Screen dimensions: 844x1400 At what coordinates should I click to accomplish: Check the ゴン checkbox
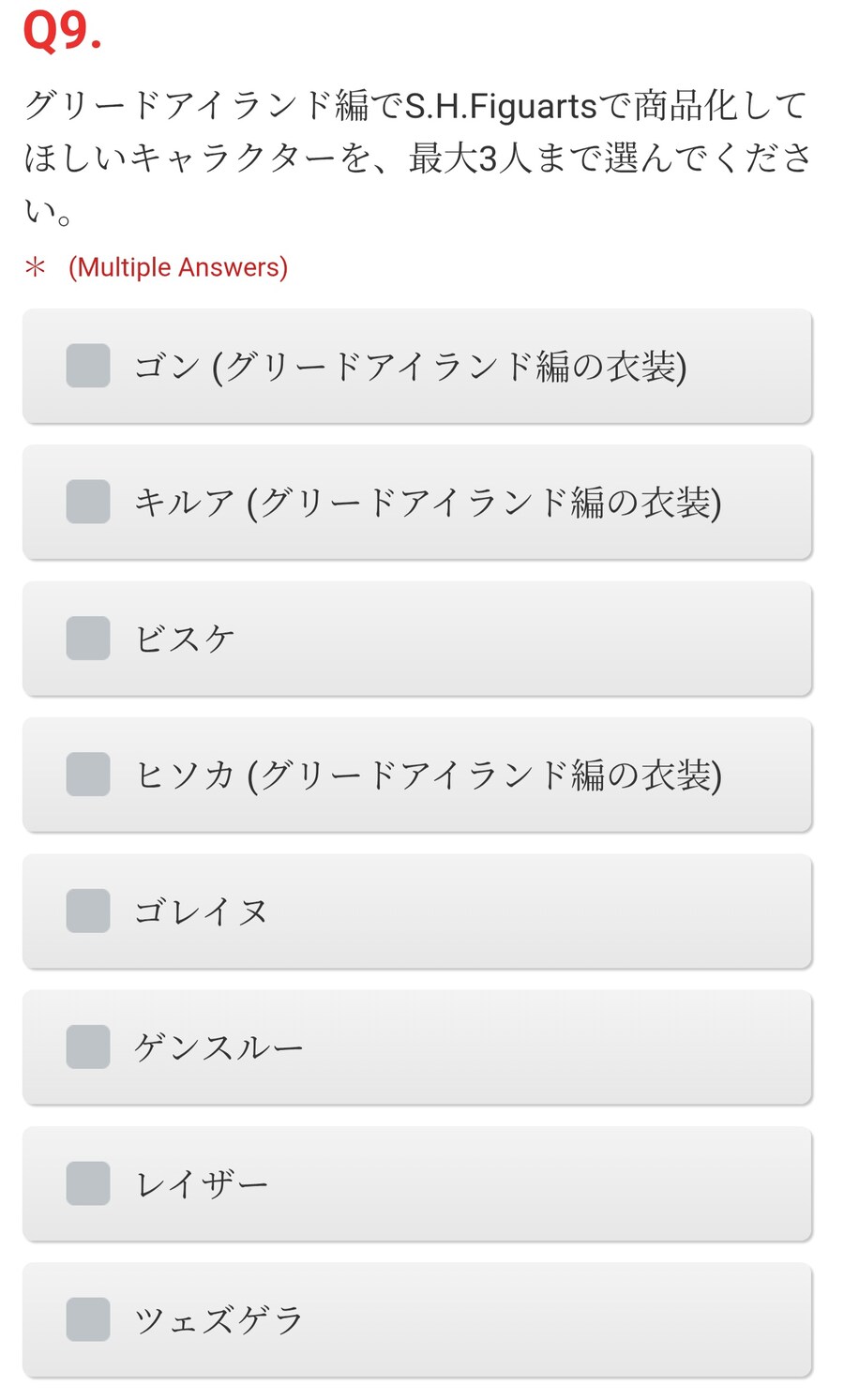pyautogui.click(x=88, y=366)
